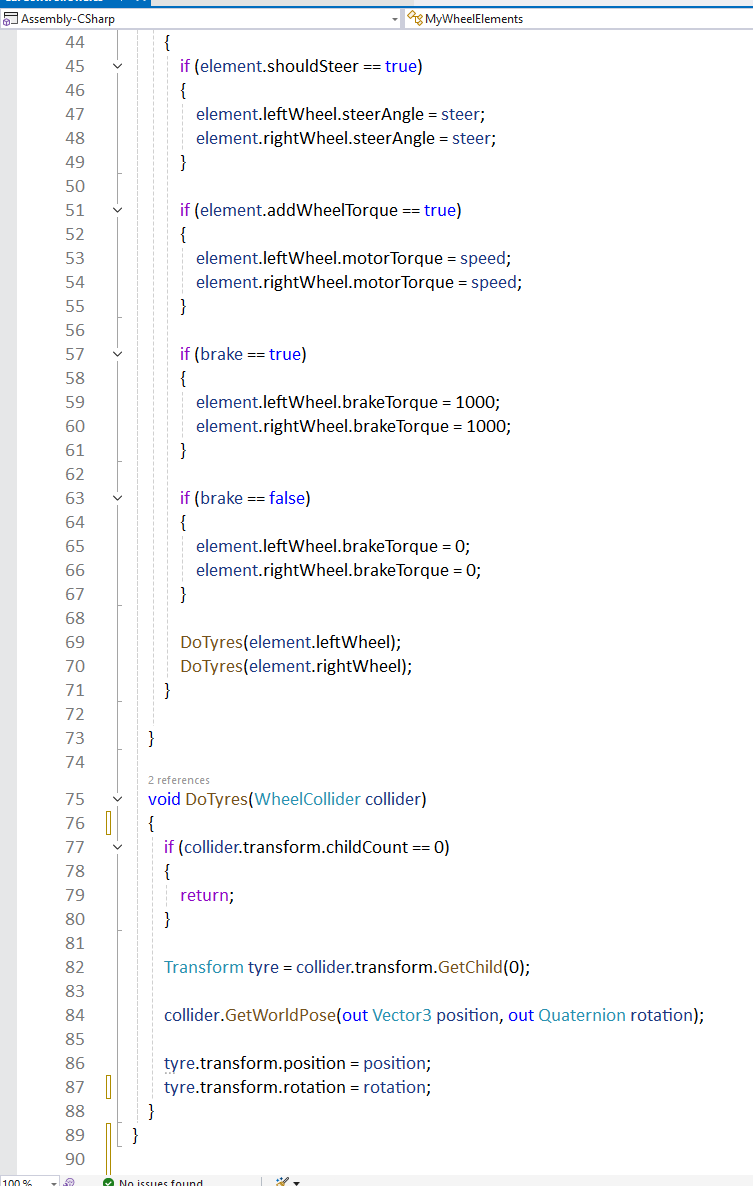Collapse the childCount if block
753x1186 pixels.
pos(118,847)
